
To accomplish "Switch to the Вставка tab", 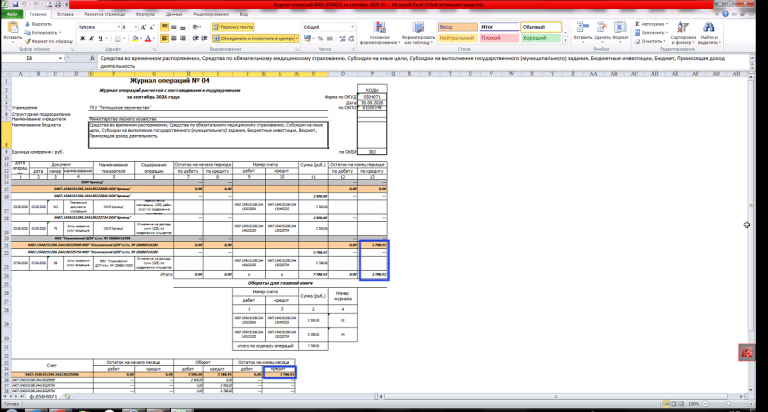I will (x=65, y=15).
